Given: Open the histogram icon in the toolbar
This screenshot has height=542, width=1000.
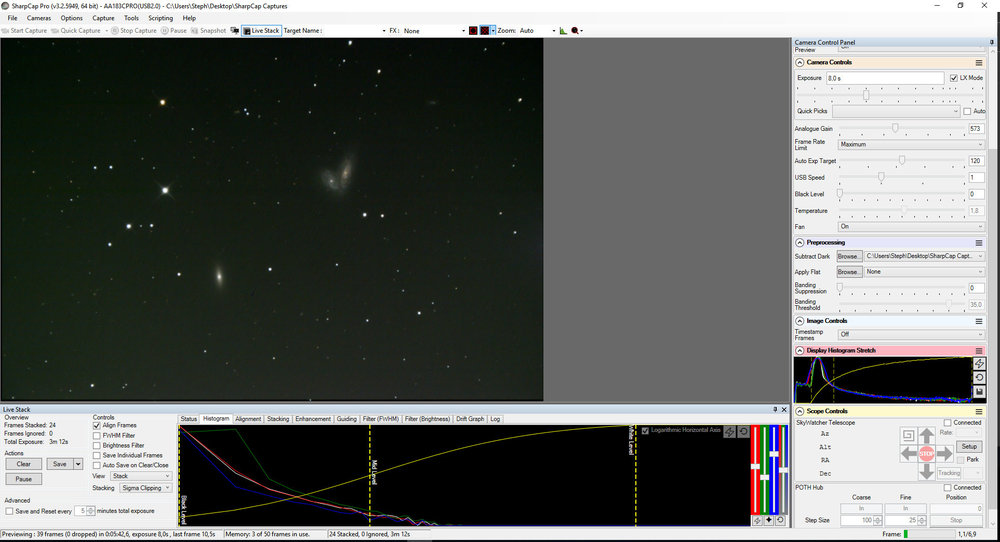Looking at the screenshot, I should (x=563, y=31).
